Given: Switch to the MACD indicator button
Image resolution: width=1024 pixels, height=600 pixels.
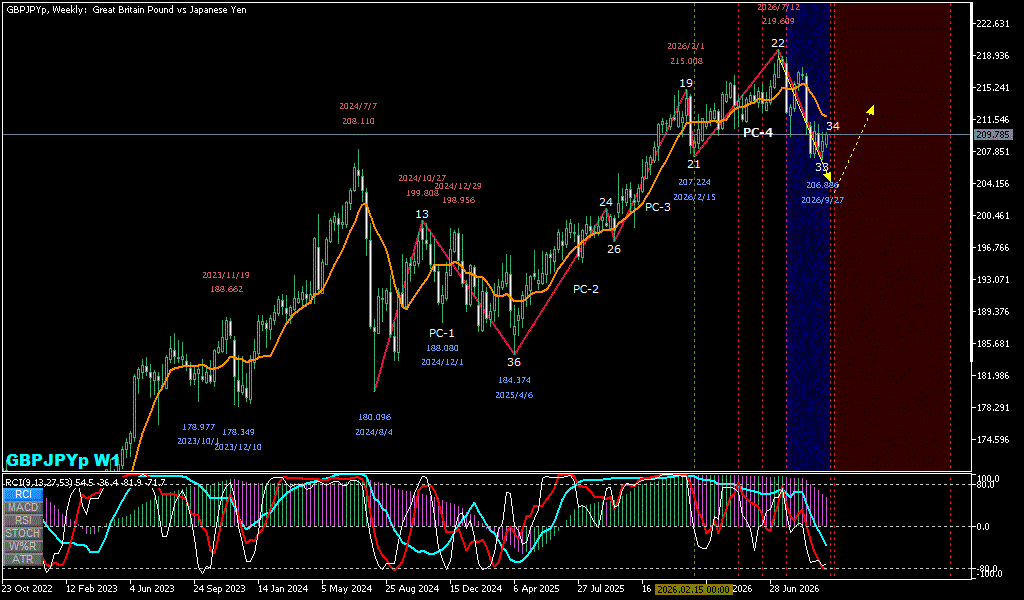Looking at the screenshot, I should (23, 507).
